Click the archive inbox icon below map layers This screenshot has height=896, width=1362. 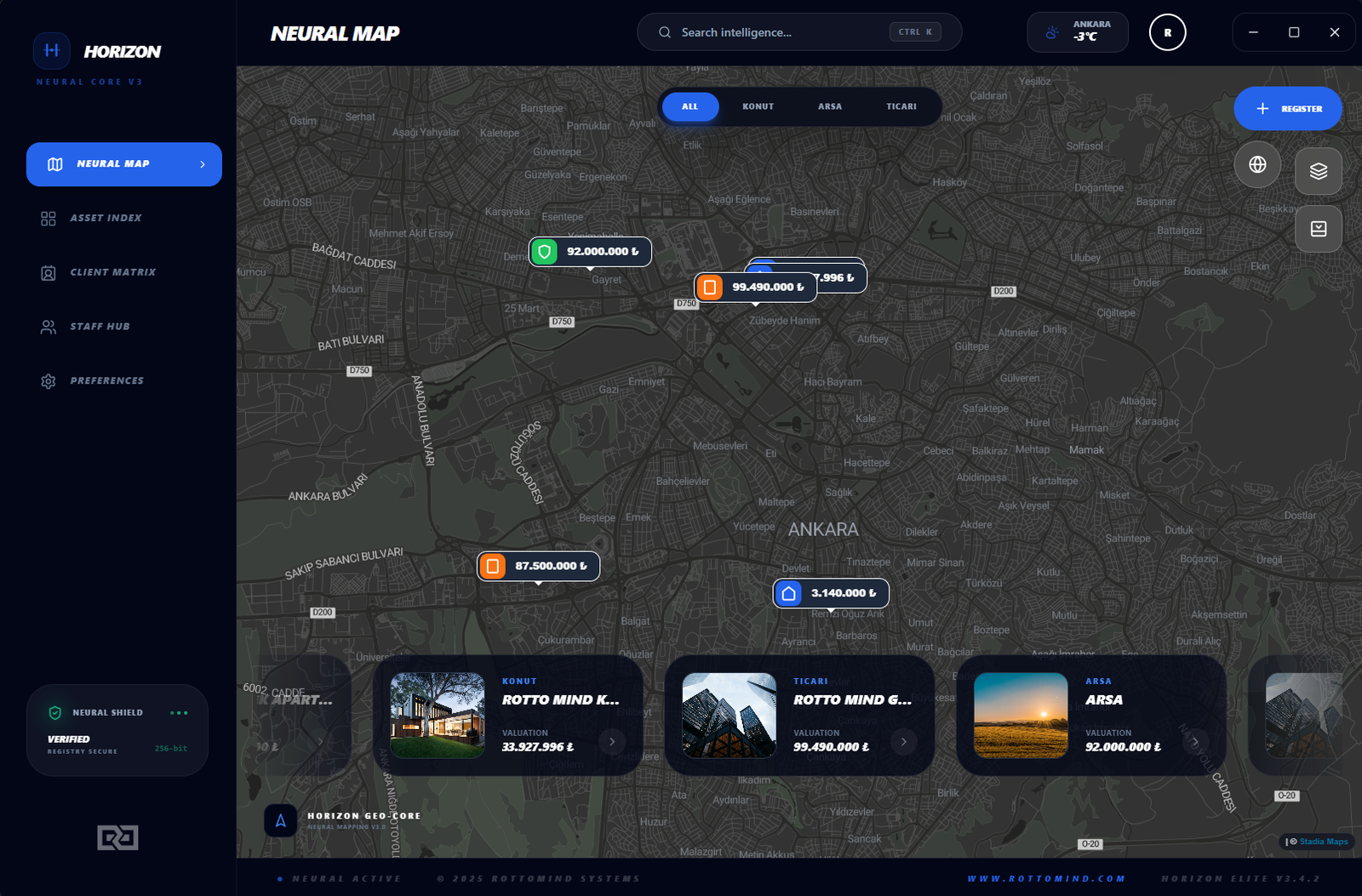tap(1318, 228)
